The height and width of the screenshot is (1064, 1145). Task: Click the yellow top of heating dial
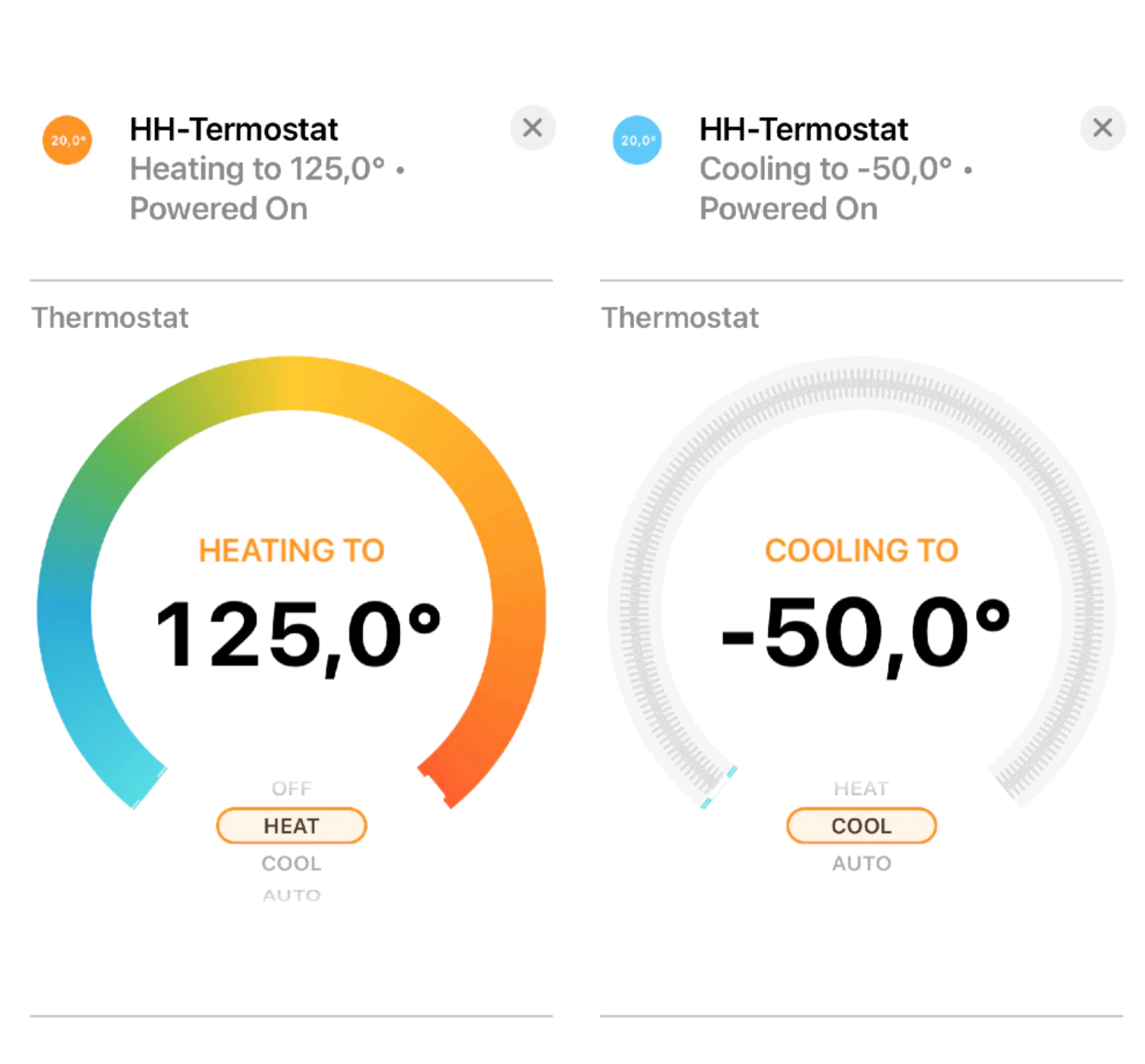293,383
